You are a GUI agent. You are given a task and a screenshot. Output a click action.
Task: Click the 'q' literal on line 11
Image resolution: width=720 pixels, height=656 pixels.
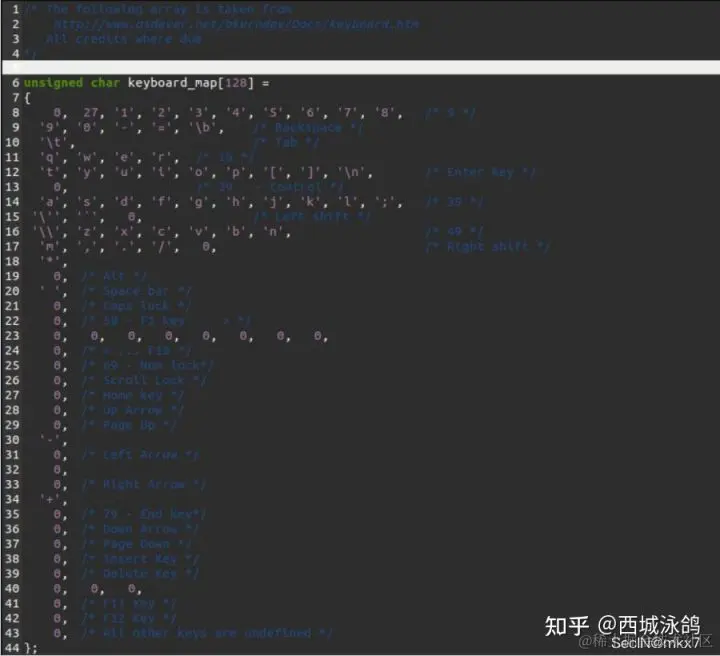(x=50, y=157)
